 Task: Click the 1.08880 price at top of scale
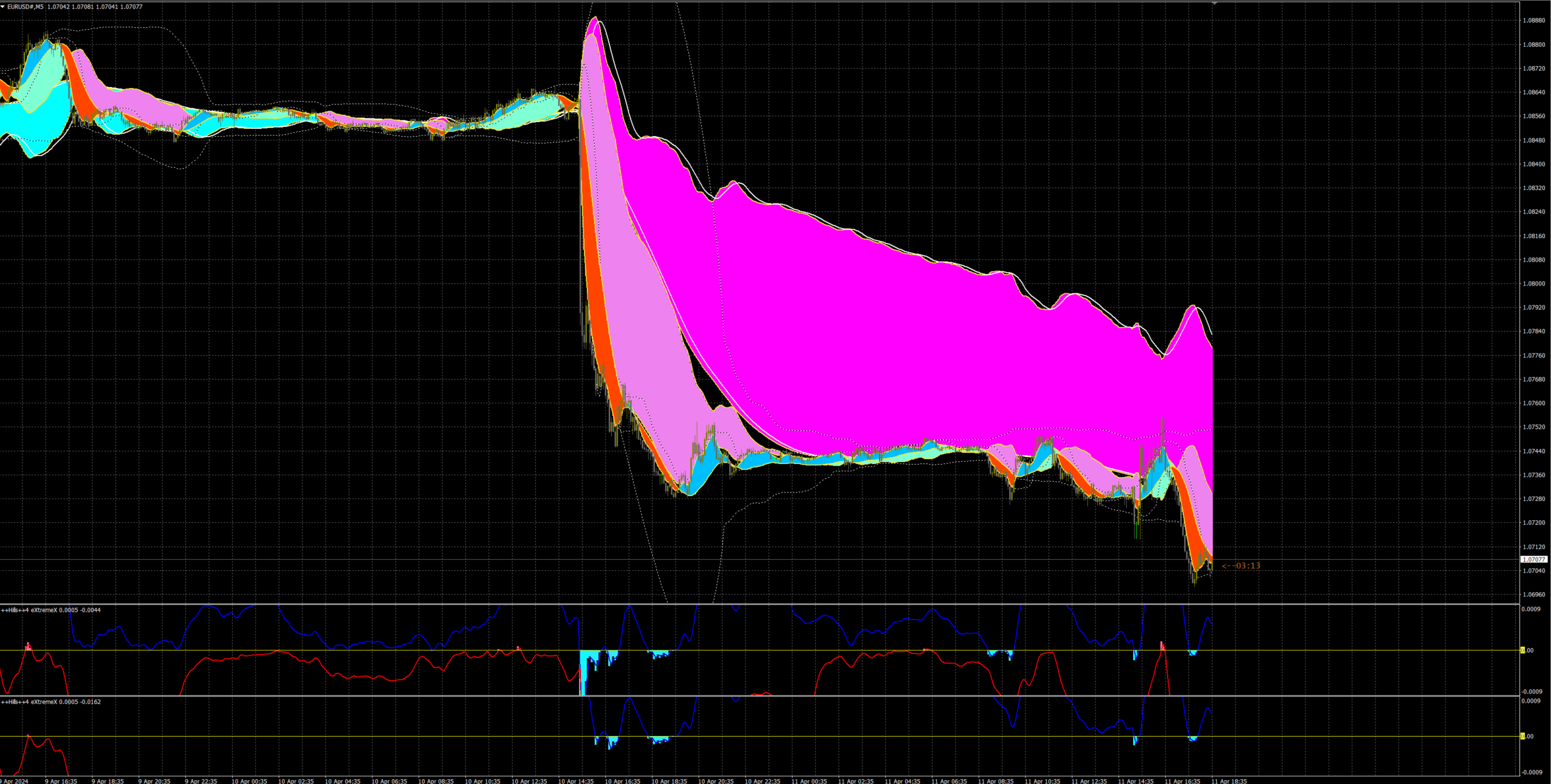pyautogui.click(x=1533, y=20)
